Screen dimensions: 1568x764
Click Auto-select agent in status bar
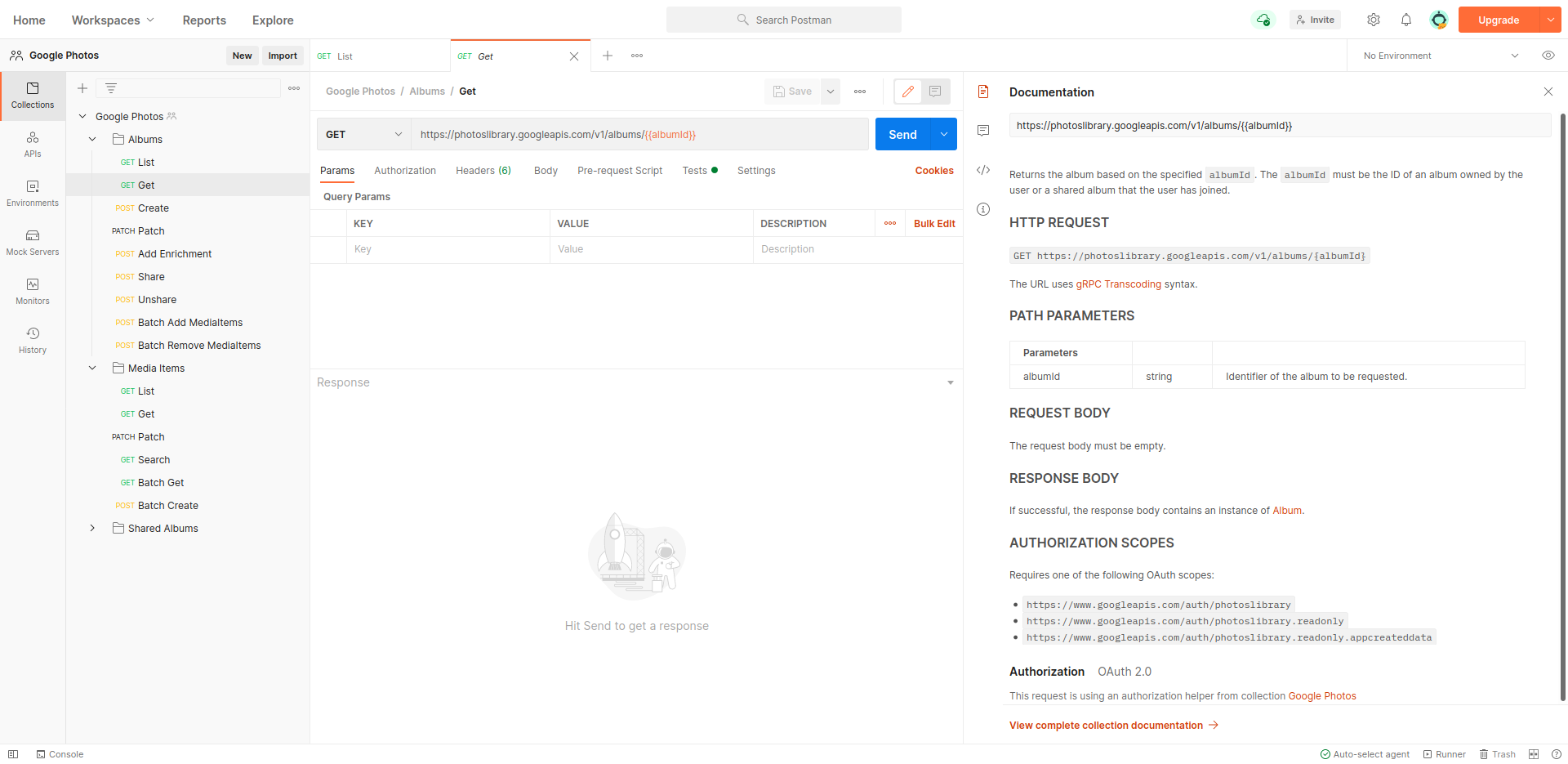[1365, 754]
